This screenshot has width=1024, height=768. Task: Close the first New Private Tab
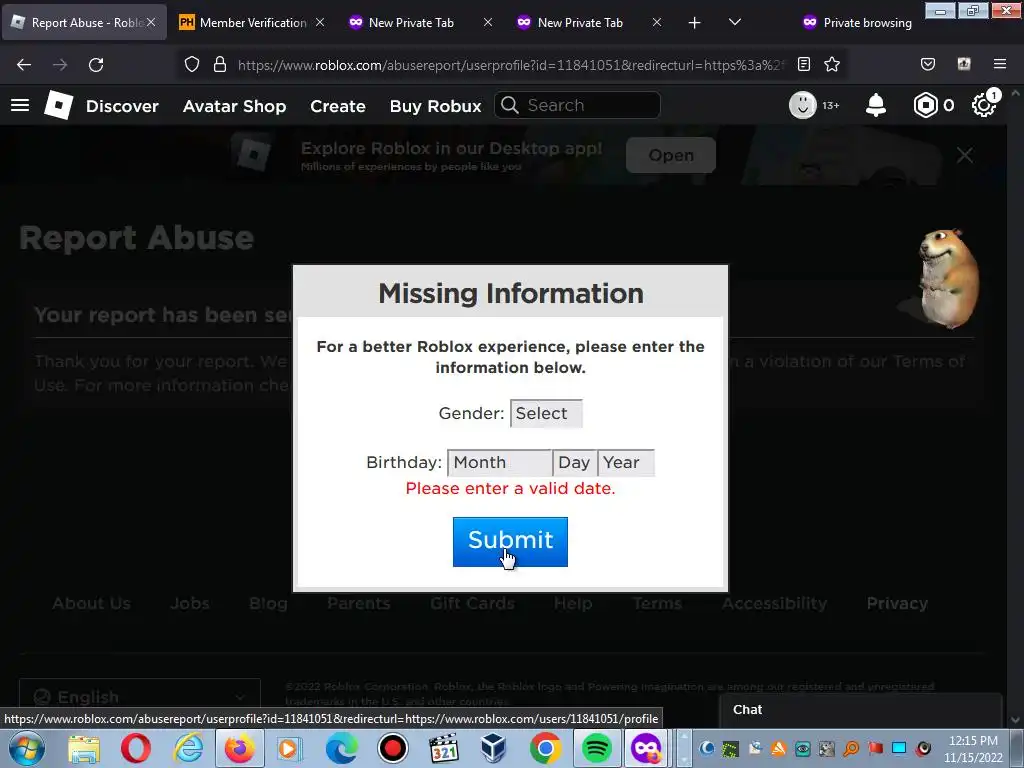pos(488,22)
